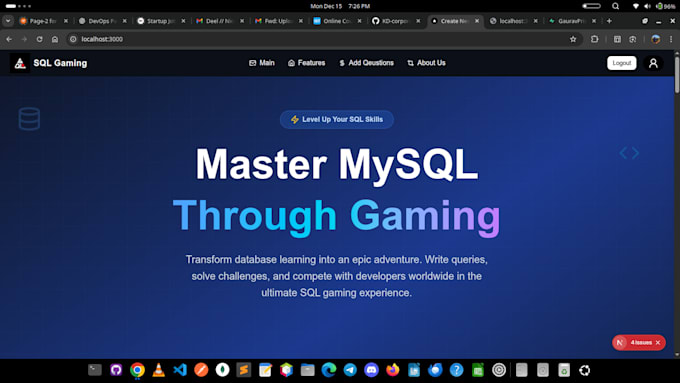Open Google Chrome from the dock
680x383 pixels.
coord(137,370)
